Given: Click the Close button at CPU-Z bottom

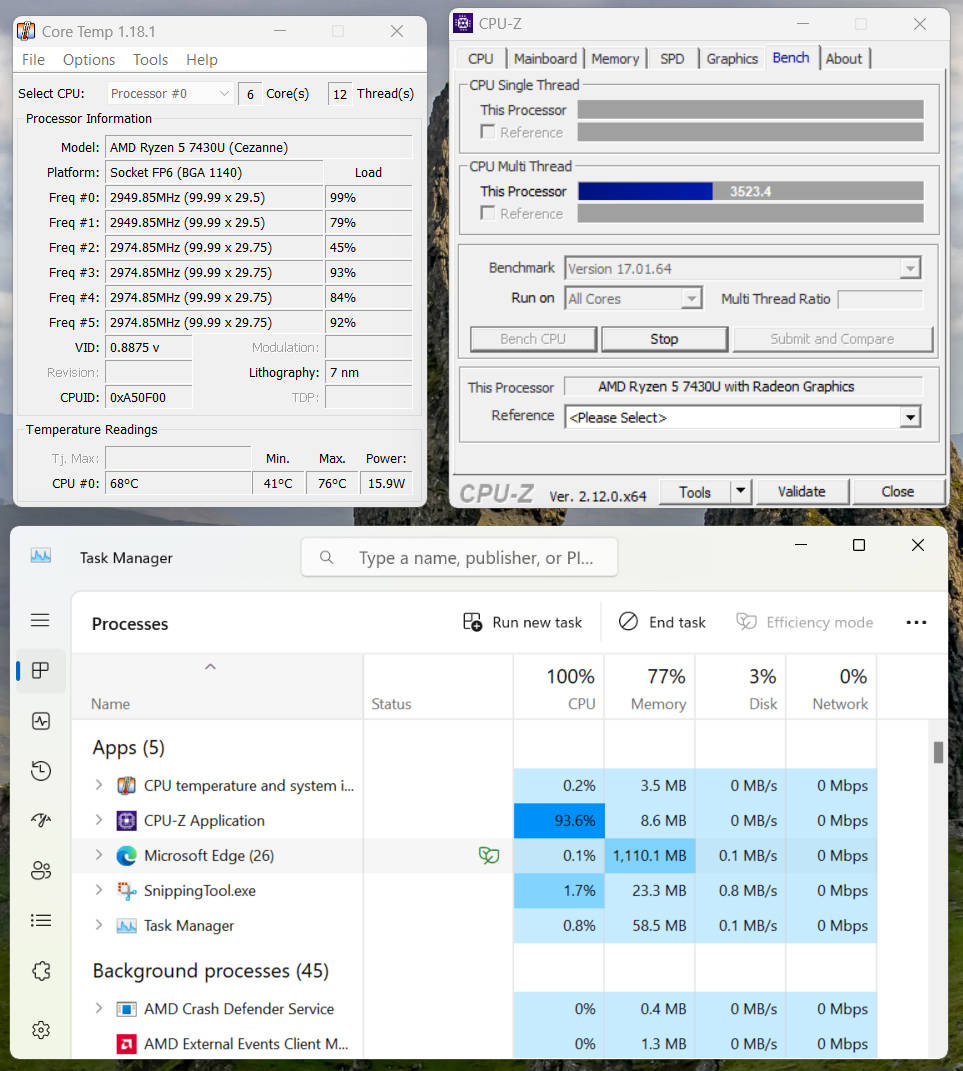Looking at the screenshot, I should coord(897,491).
